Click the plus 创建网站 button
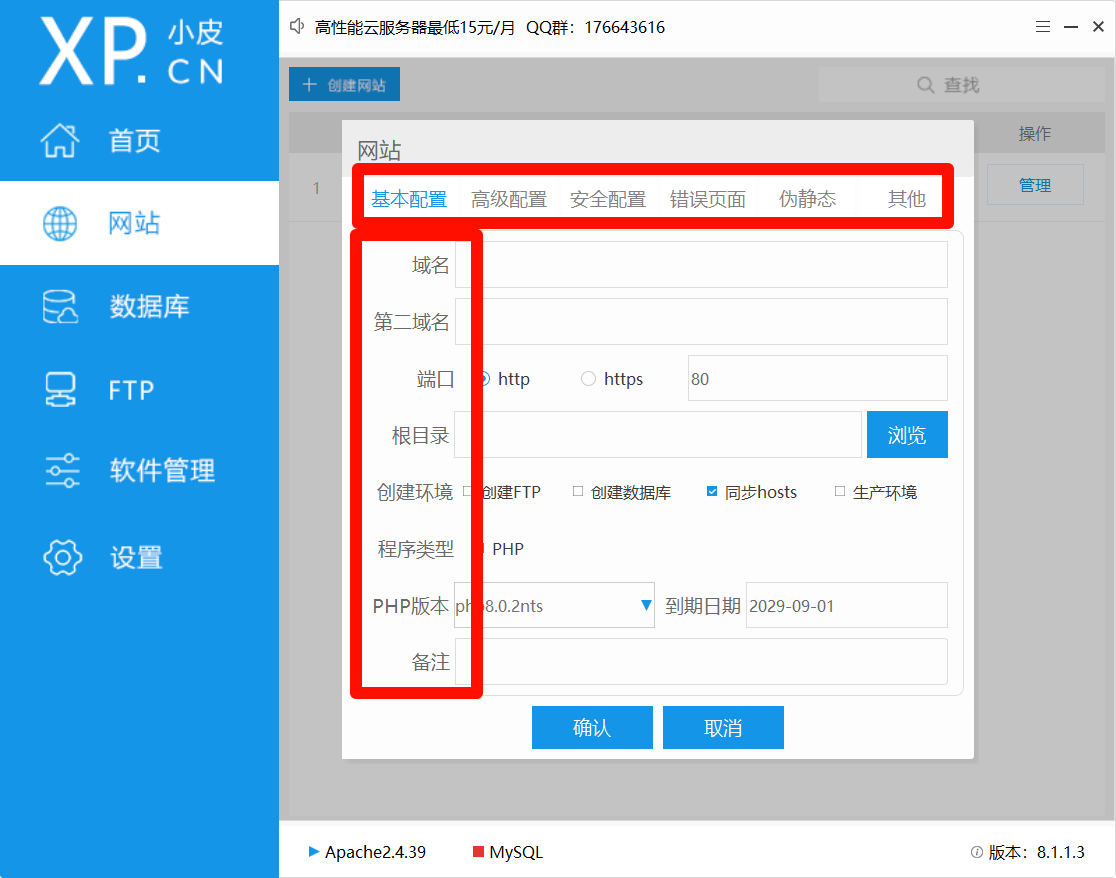1116x878 pixels. 344,85
